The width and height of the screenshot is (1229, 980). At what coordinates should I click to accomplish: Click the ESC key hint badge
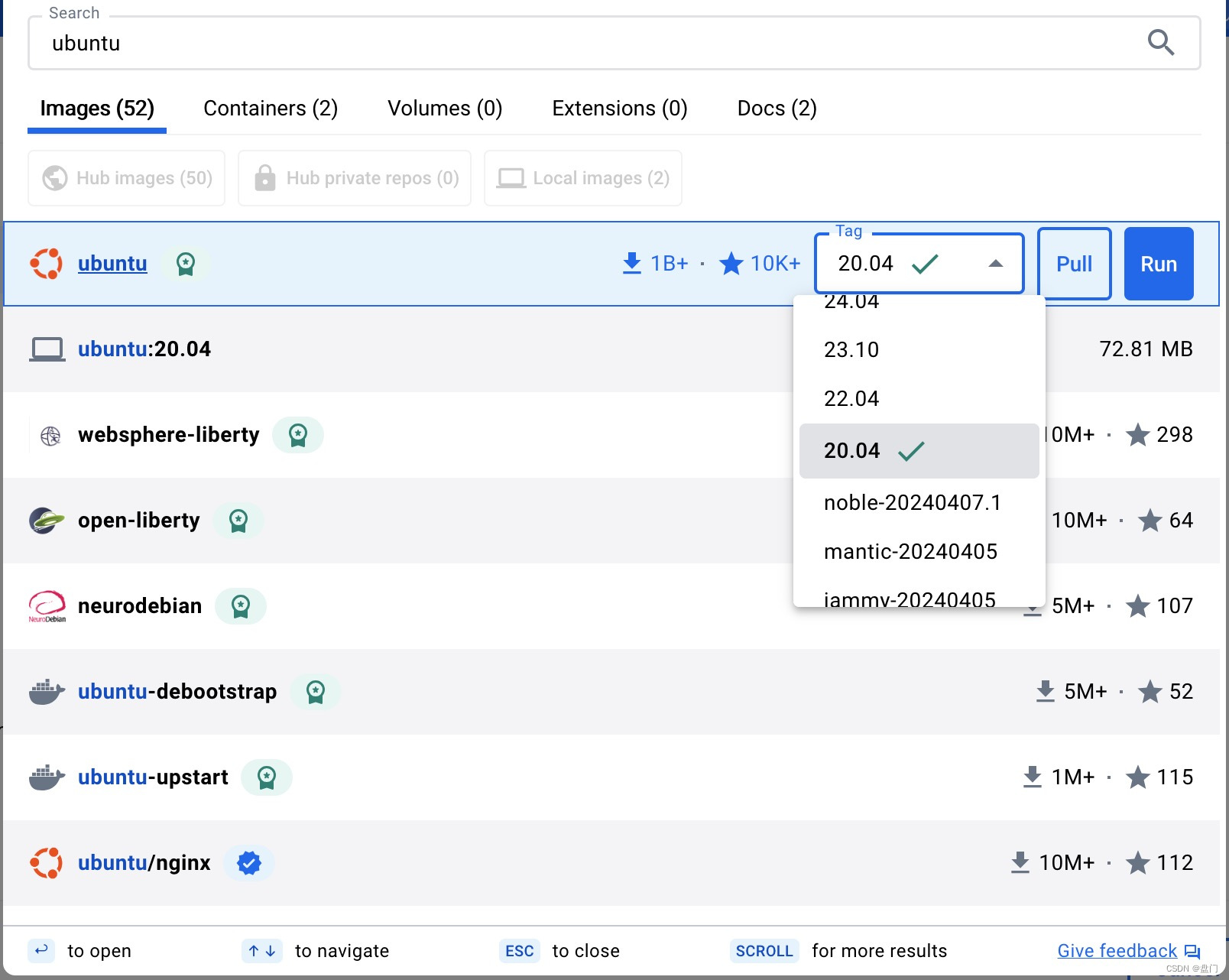point(520,951)
